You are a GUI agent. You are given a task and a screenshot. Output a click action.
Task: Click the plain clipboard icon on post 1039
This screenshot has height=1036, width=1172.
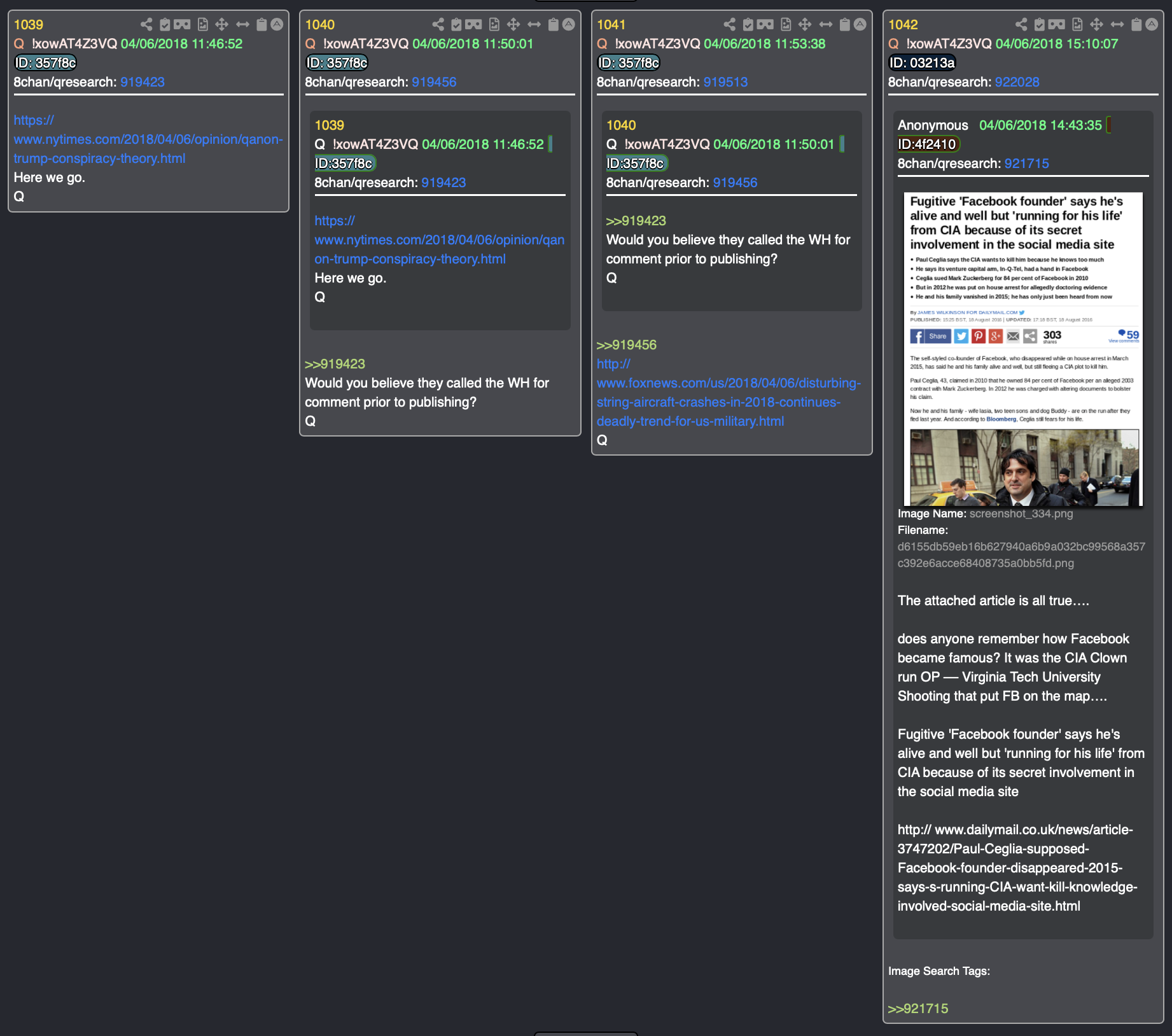[x=262, y=24]
